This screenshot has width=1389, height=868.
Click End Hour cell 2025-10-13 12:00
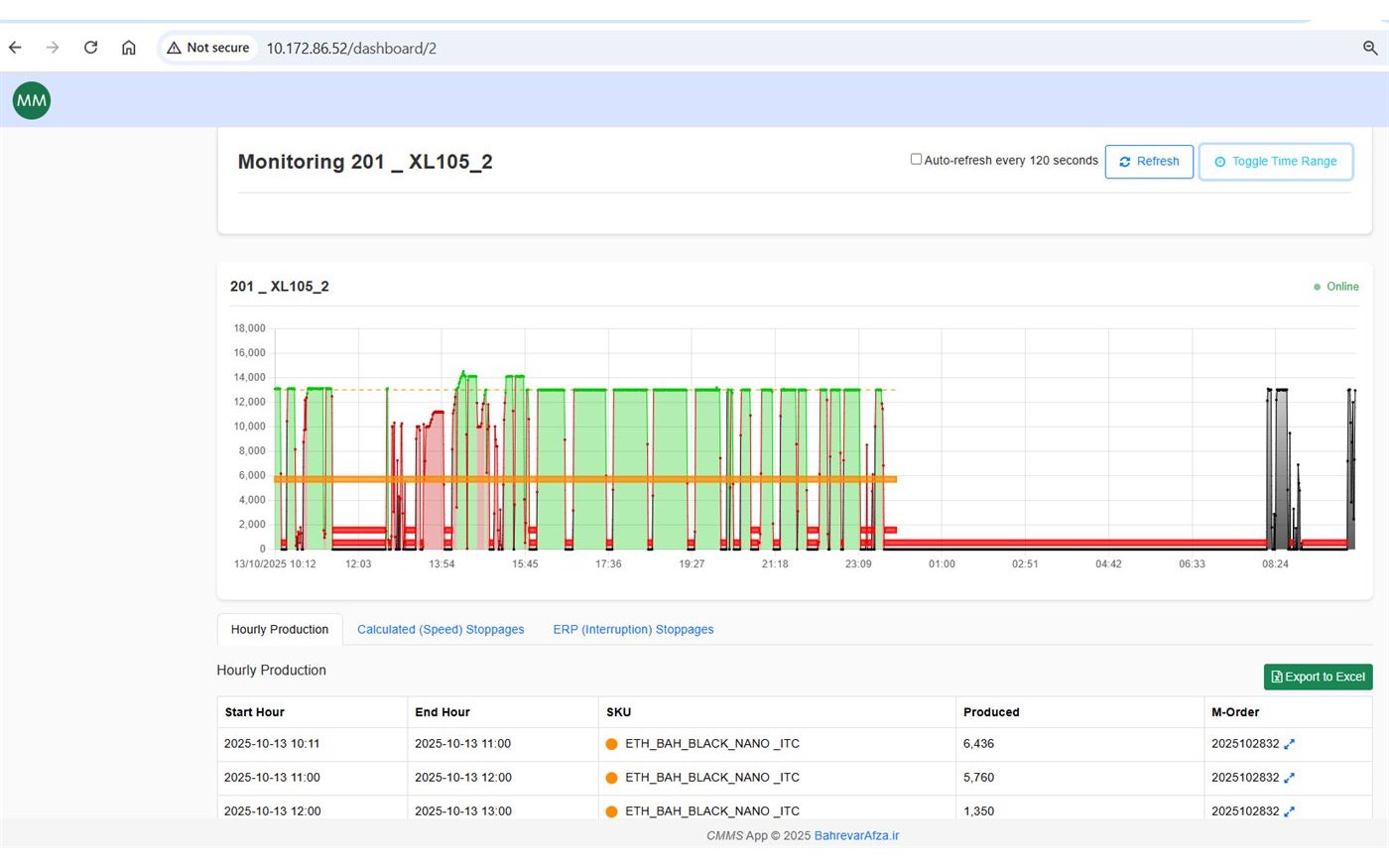click(463, 778)
